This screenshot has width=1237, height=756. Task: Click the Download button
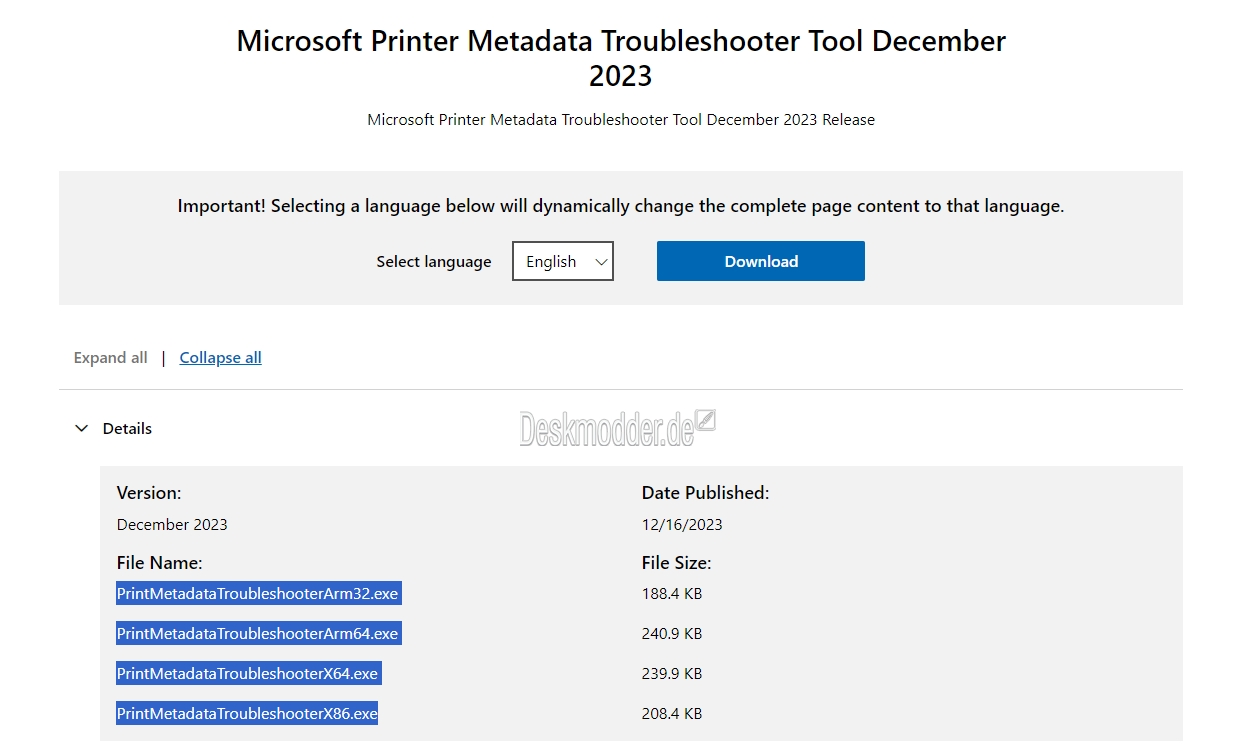[760, 261]
